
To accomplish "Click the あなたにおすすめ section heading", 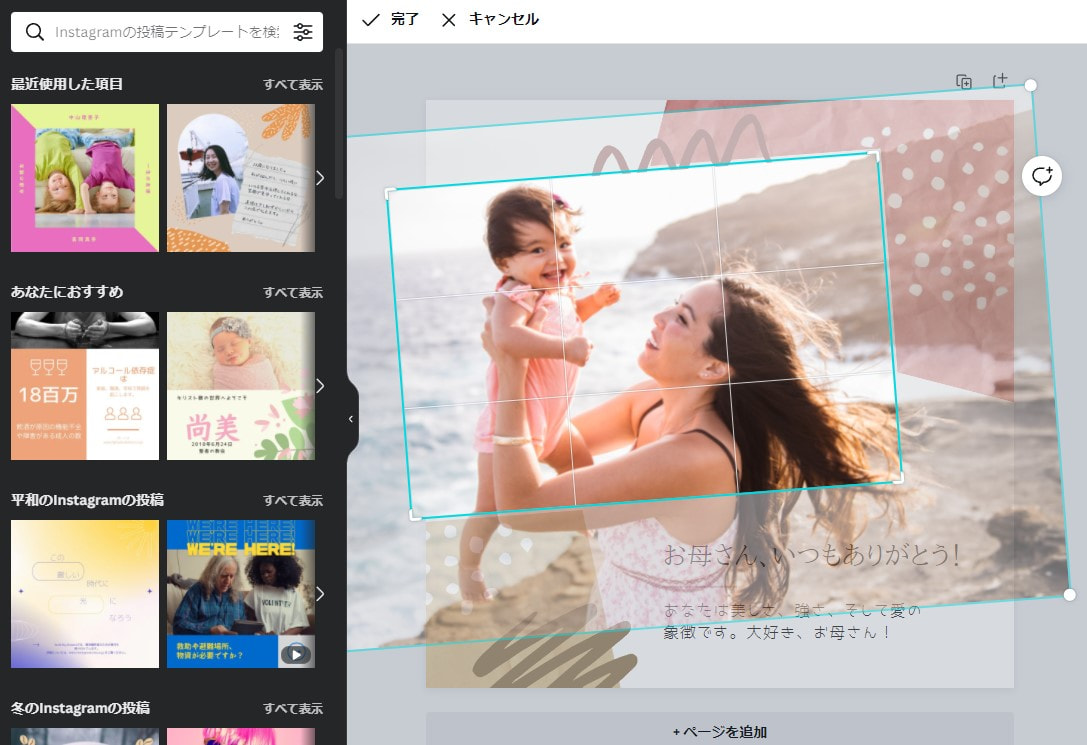I will pos(67,292).
